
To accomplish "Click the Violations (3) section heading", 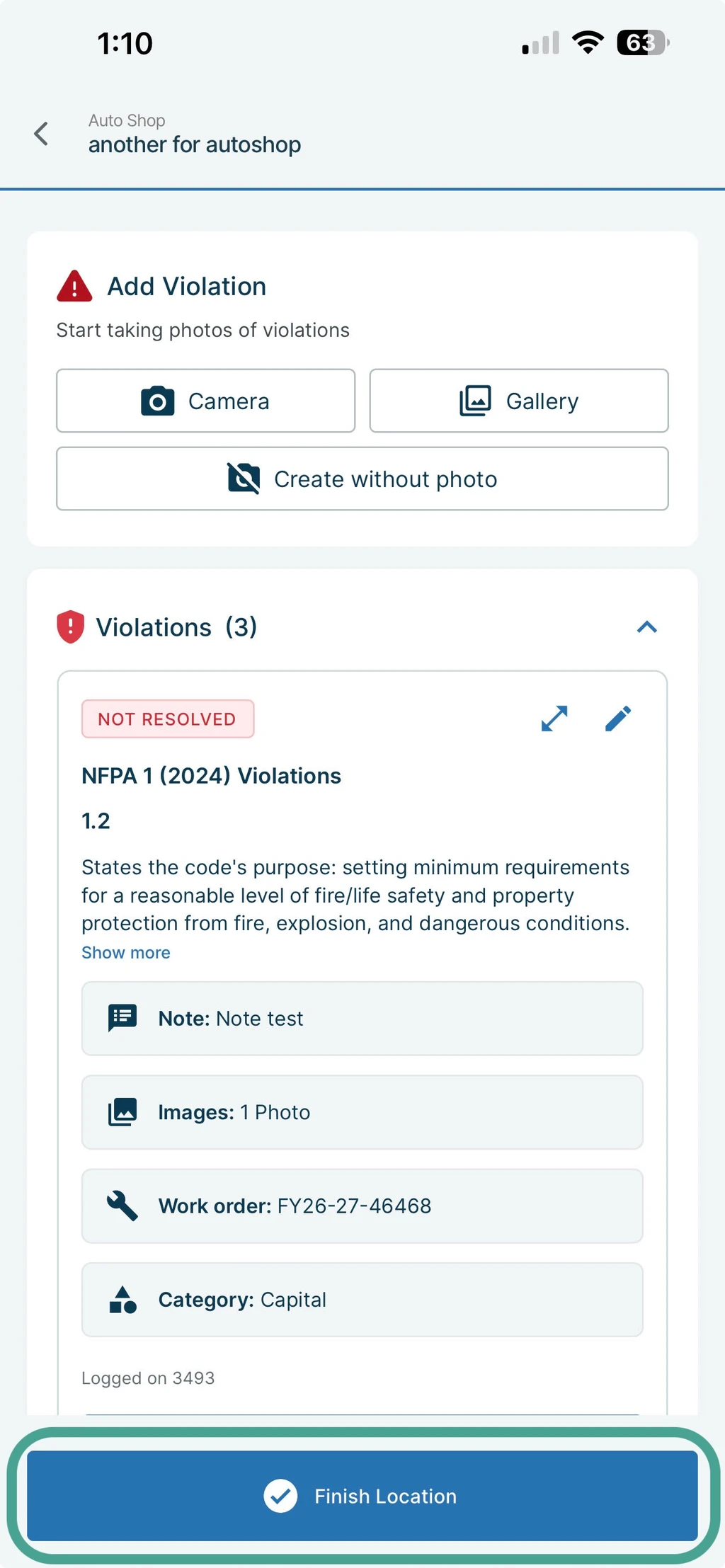I will coord(177,627).
